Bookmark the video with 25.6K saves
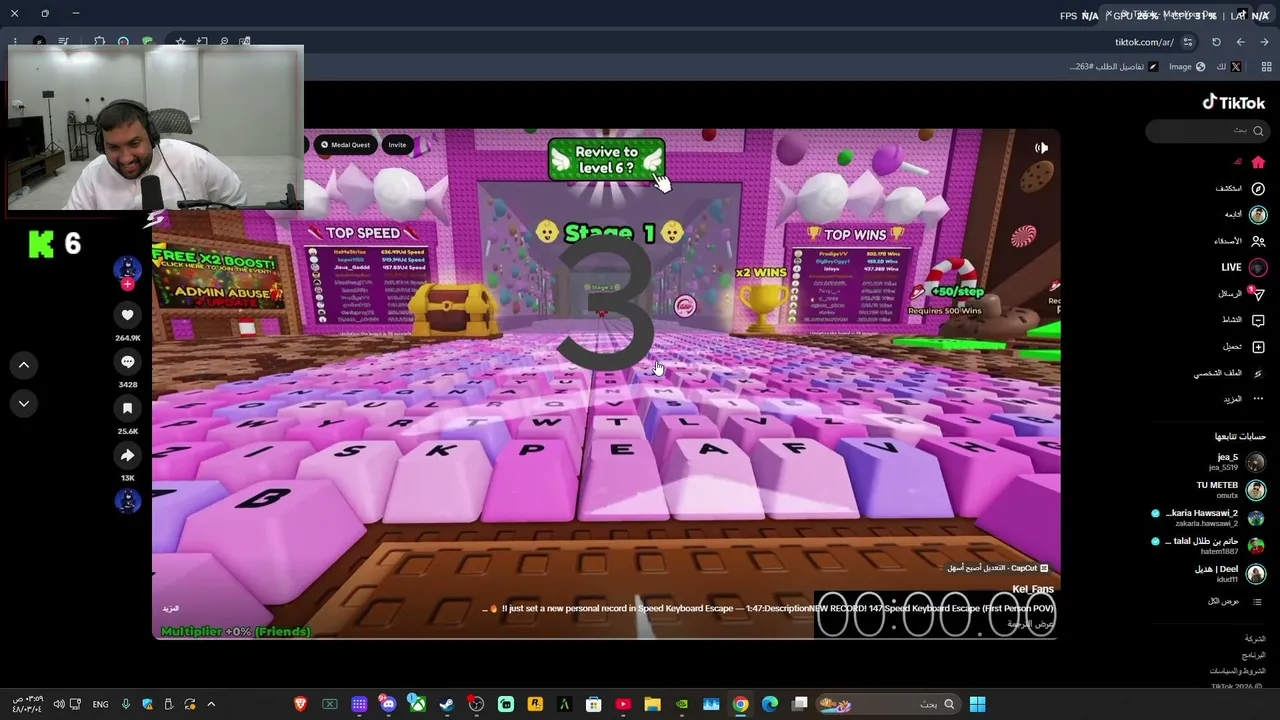The width and height of the screenshot is (1280, 720). click(127, 409)
